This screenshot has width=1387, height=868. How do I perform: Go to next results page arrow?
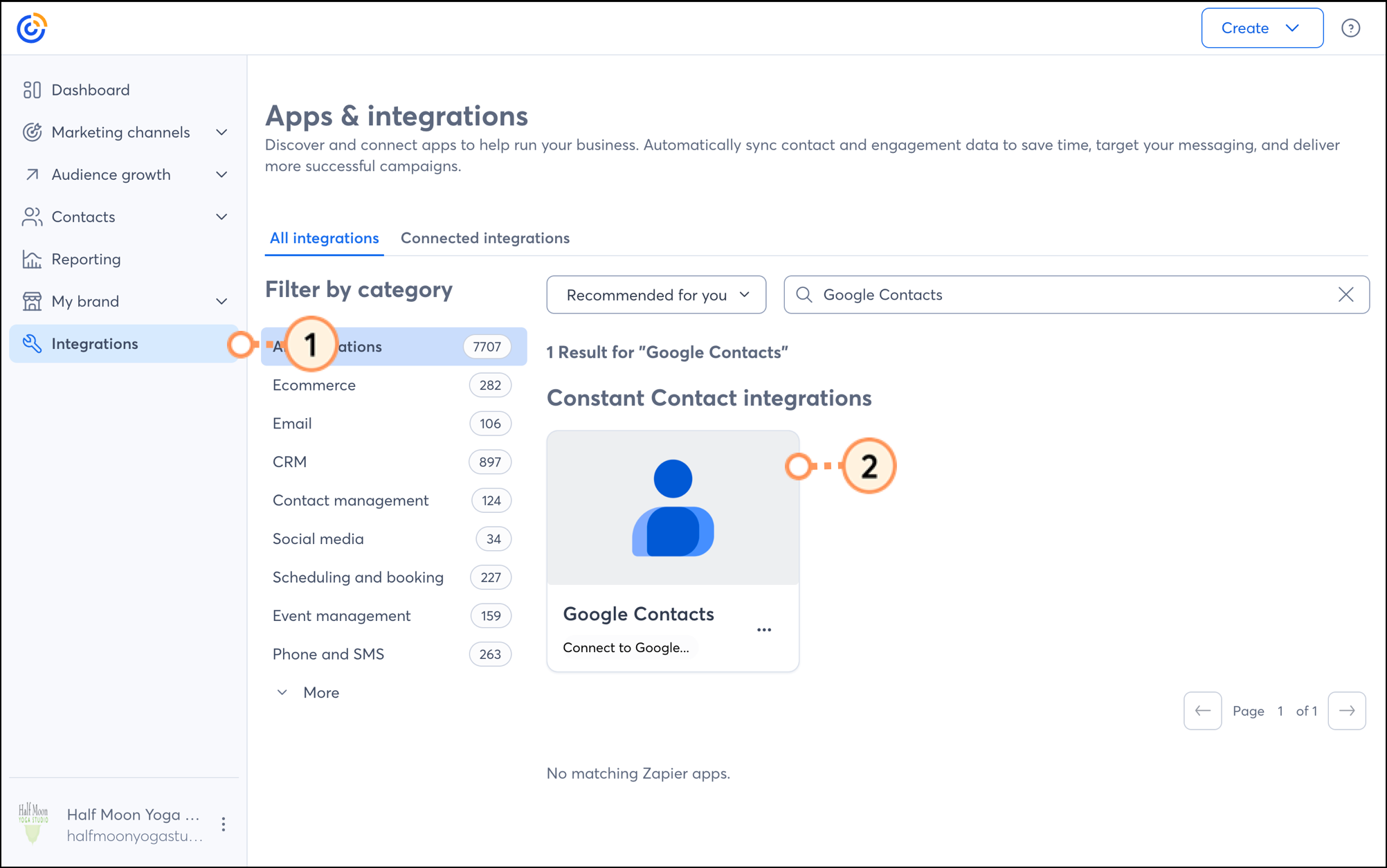coord(1347,711)
